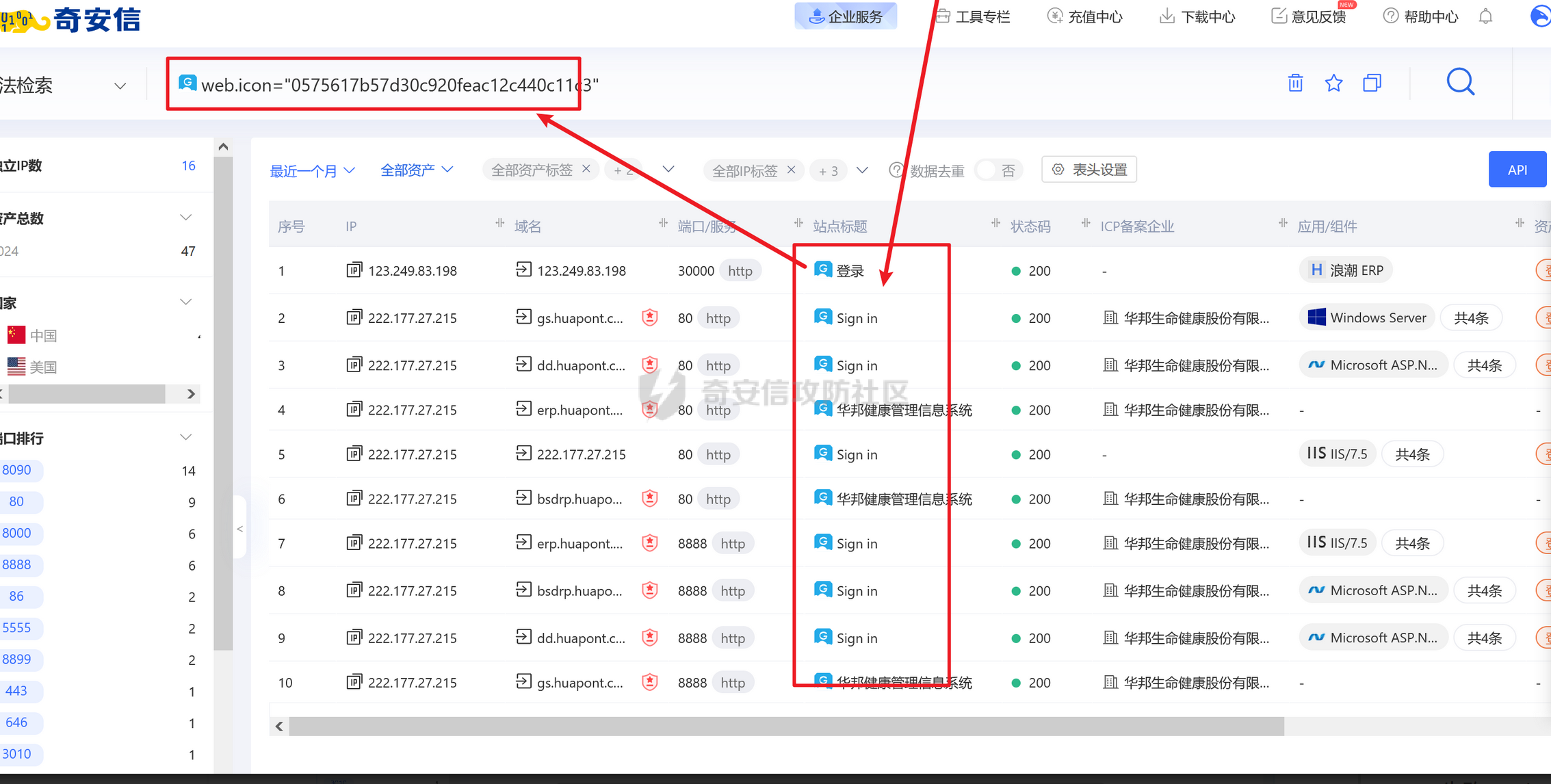
Task: Click USA flag country filter
Action: [16, 366]
